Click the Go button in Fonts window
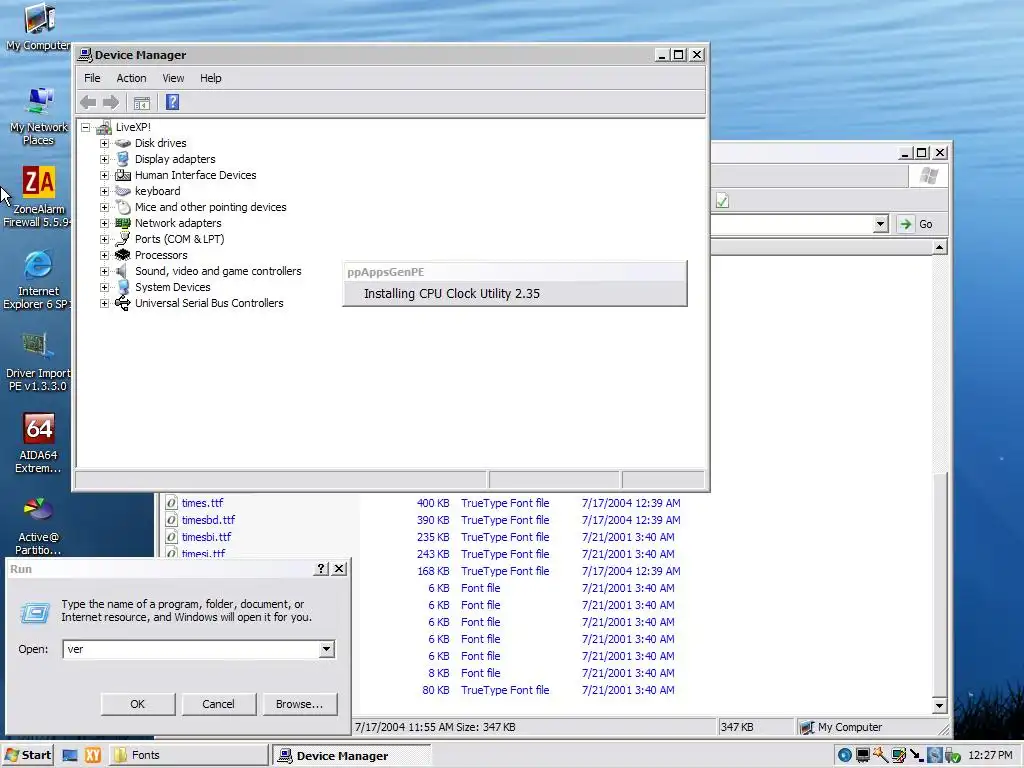This screenshot has width=1024, height=768. [916, 224]
